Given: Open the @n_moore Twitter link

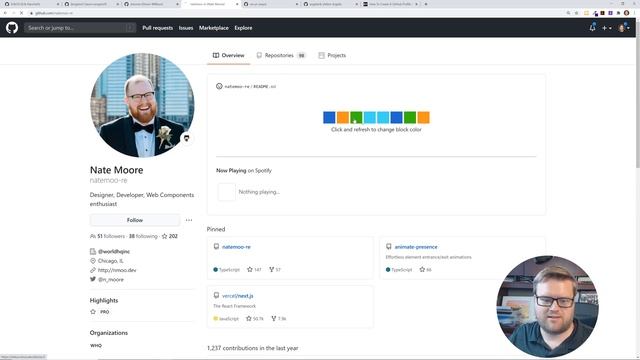Looking at the screenshot, I should coord(111,280).
